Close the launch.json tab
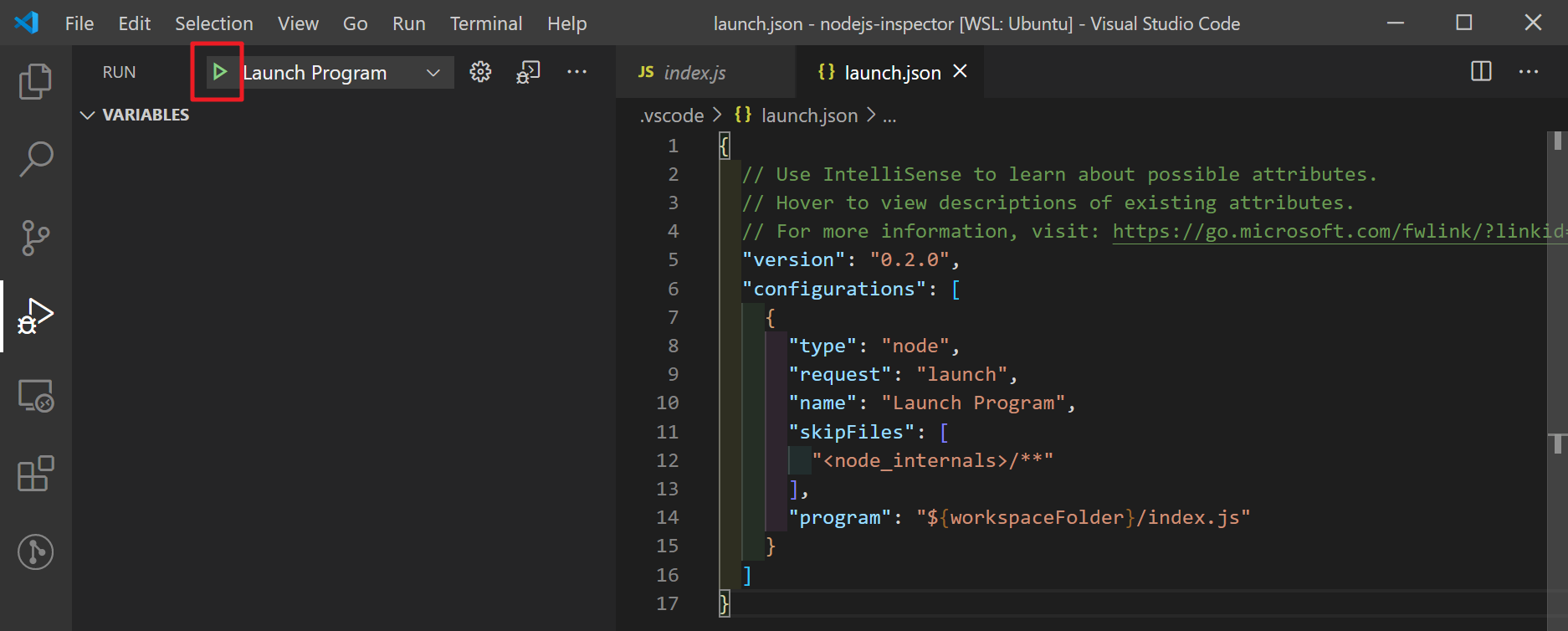 961,72
